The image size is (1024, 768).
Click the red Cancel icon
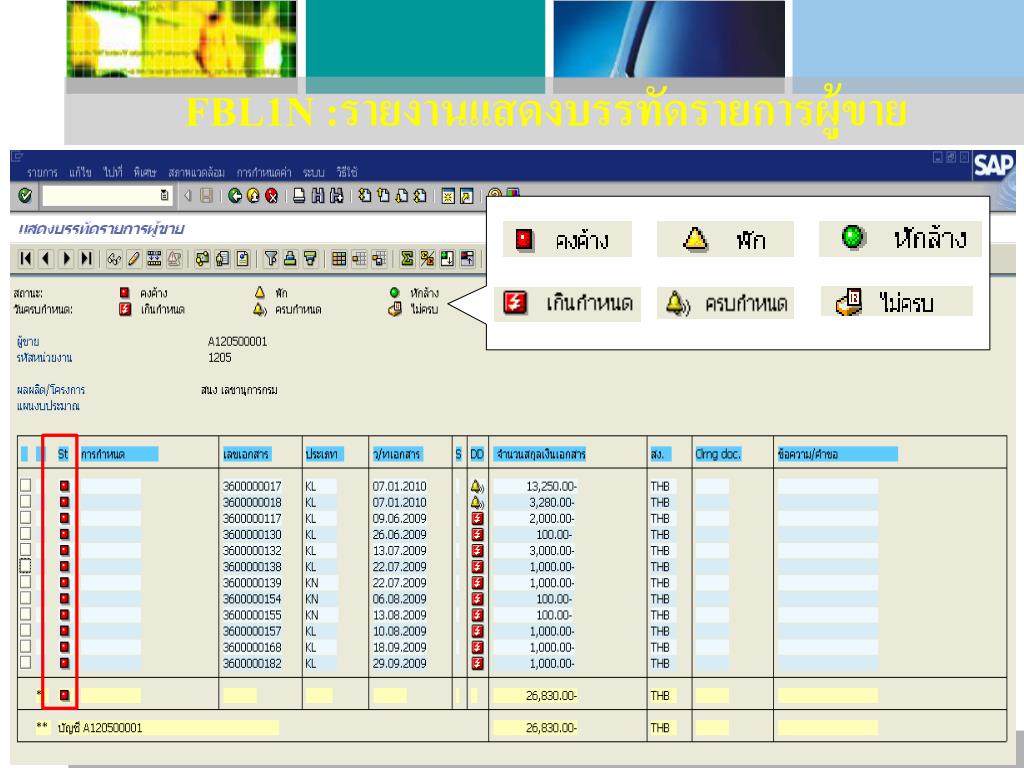point(272,195)
